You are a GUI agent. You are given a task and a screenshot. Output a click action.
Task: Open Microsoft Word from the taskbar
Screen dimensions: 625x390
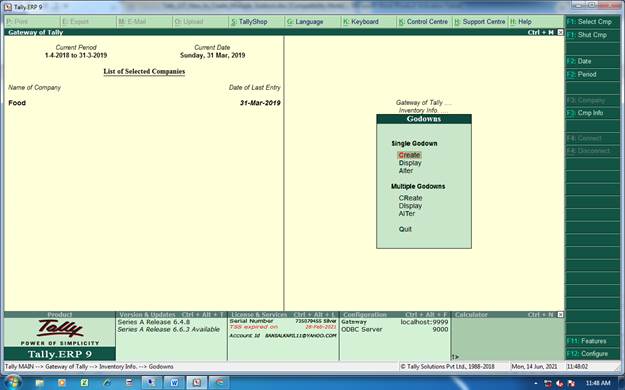tap(174, 382)
